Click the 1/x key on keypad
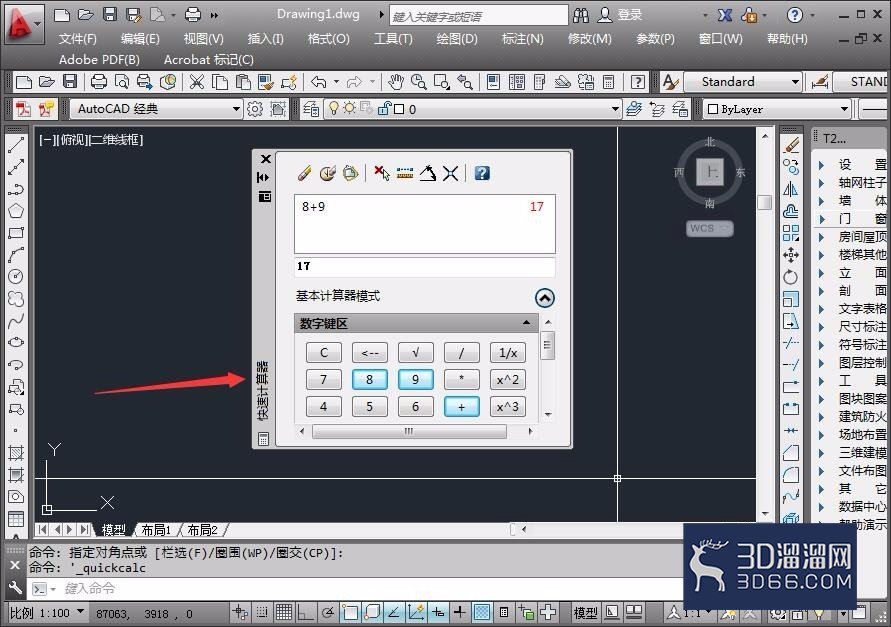 [507, 352]
